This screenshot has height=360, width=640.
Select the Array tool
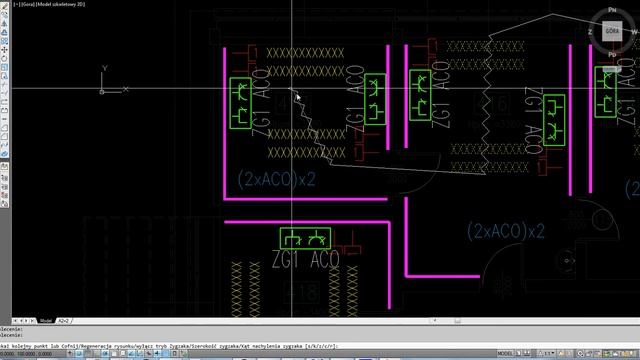[5, 41]
